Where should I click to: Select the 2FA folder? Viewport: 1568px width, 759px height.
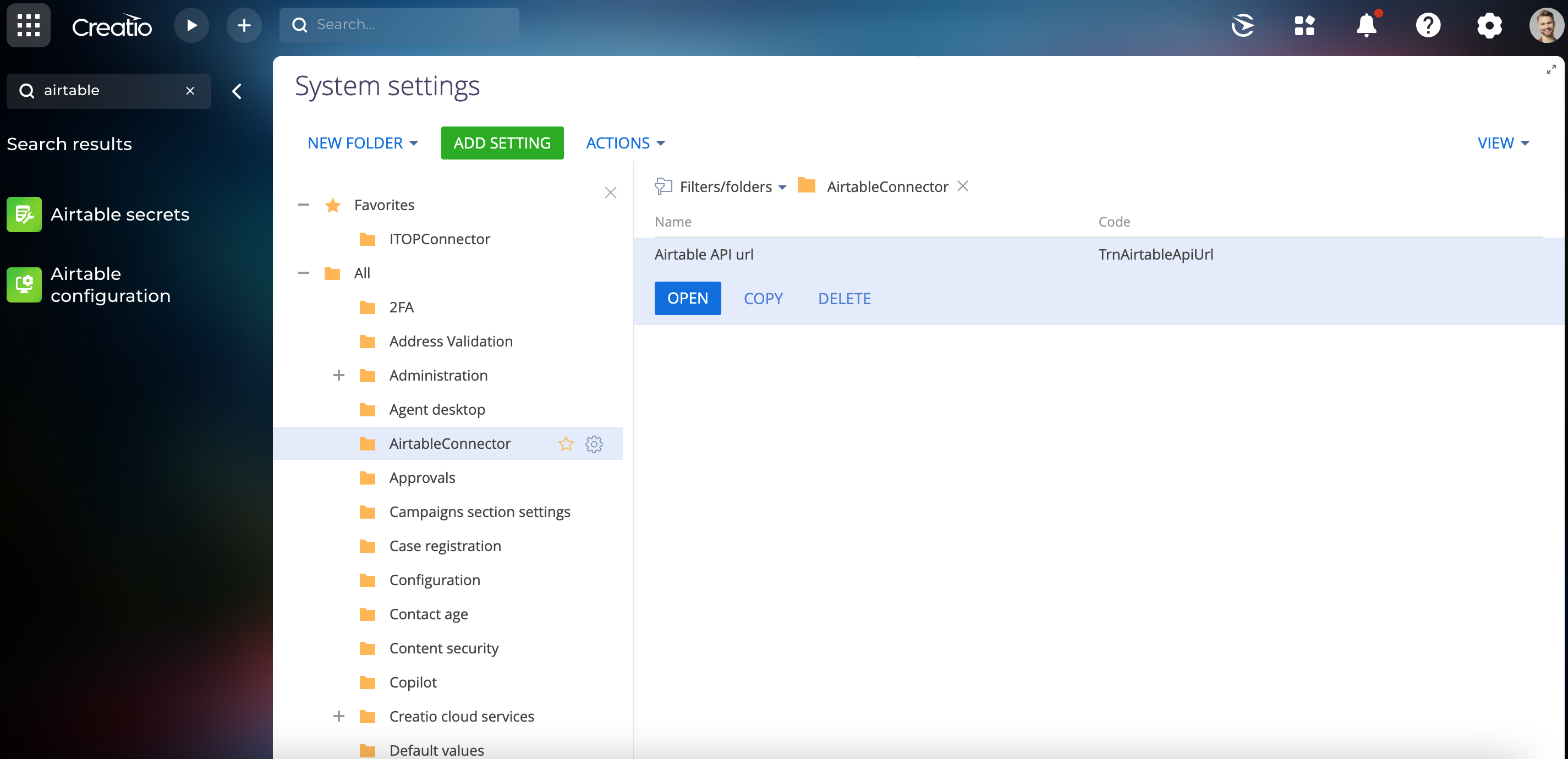(x=401, y=307)
